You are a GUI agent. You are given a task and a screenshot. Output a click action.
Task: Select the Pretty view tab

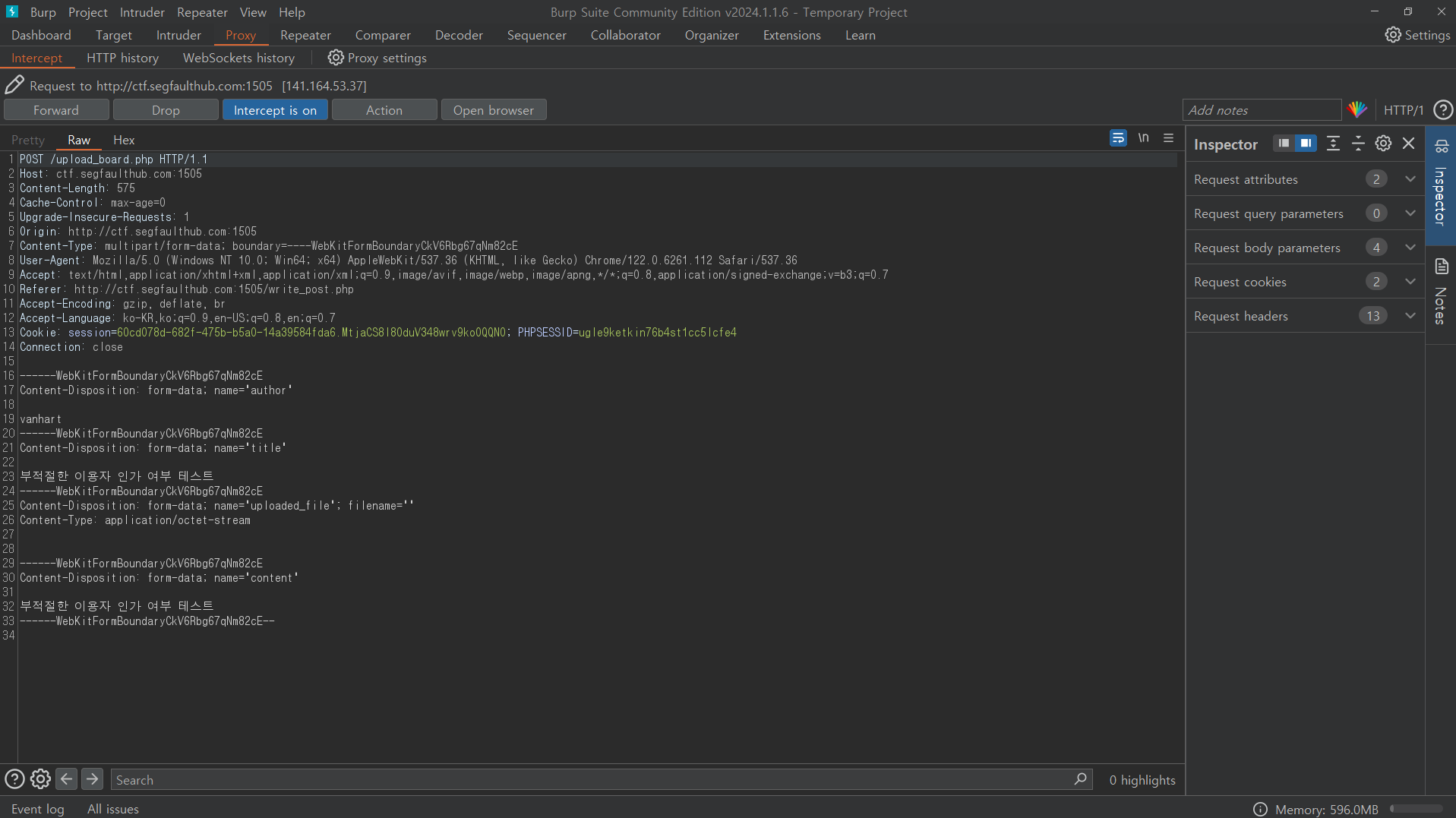click(28, 140)
